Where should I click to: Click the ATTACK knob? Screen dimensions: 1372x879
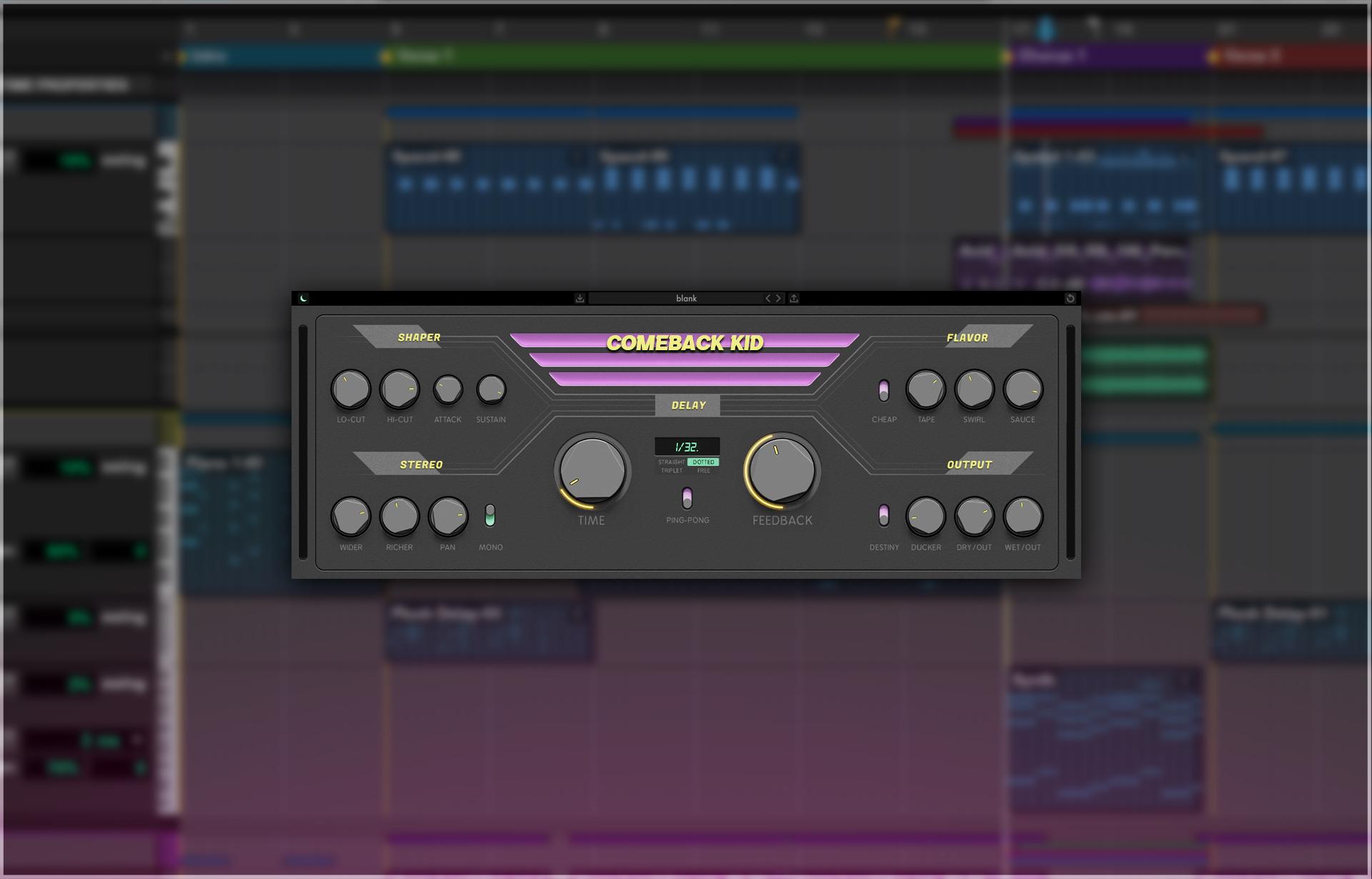[x=448, y=390]
